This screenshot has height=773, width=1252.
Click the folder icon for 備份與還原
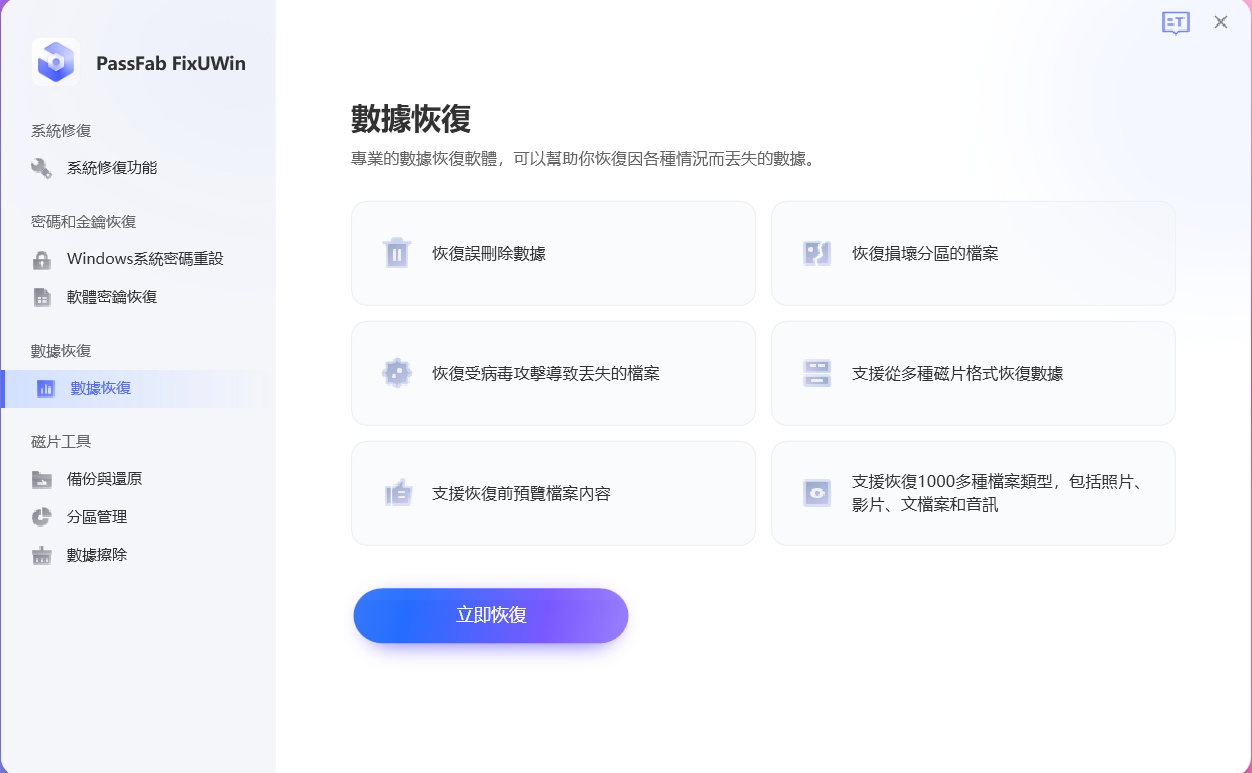41,479
